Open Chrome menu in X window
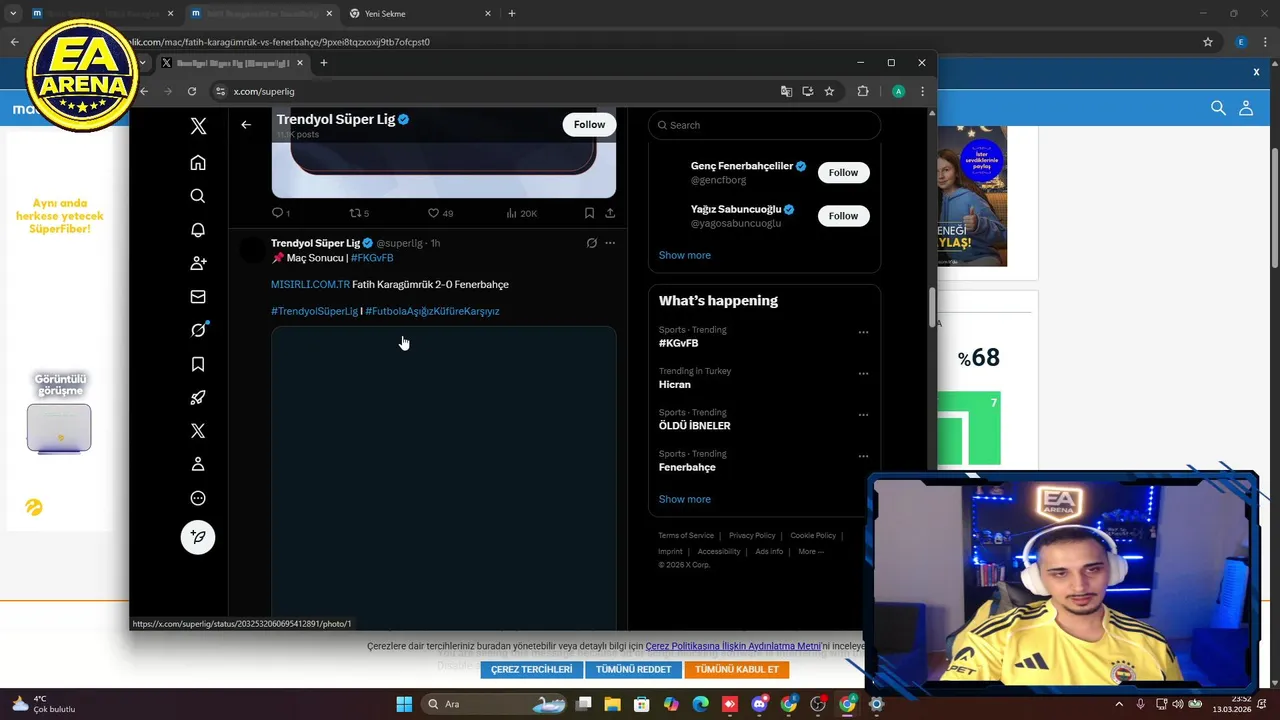The height and width of the screenshot is (720, 1280). (922, 91)
